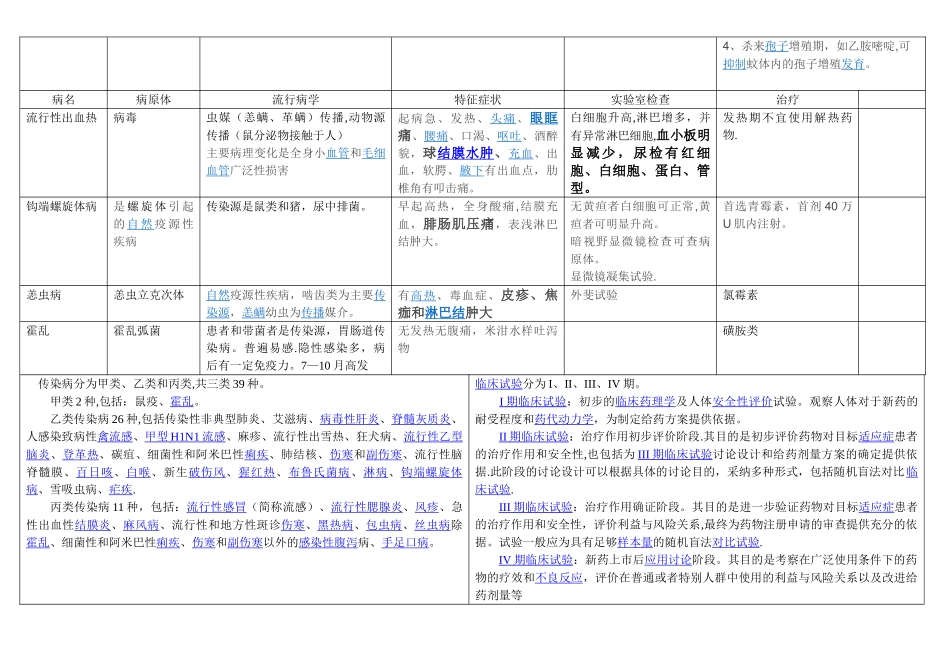Viewport: 950px width, 672px height.
Task: Follow the 风疹 hyperlink
Action: pyautogui.click(x=427, y=507)
